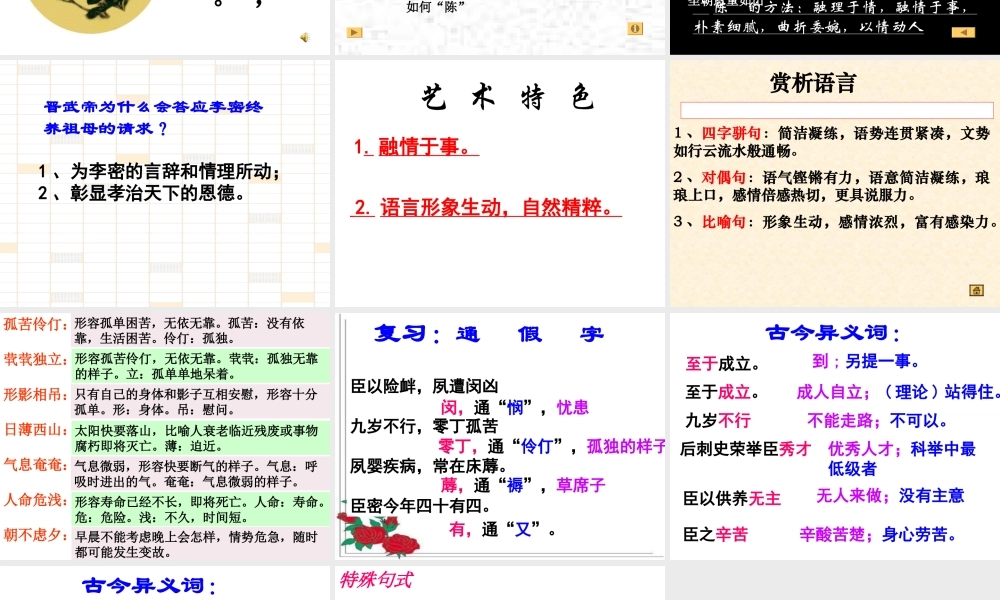The image size is (1000, 600).
Task: Click the purple word 草席子
Action: [580, 485]
